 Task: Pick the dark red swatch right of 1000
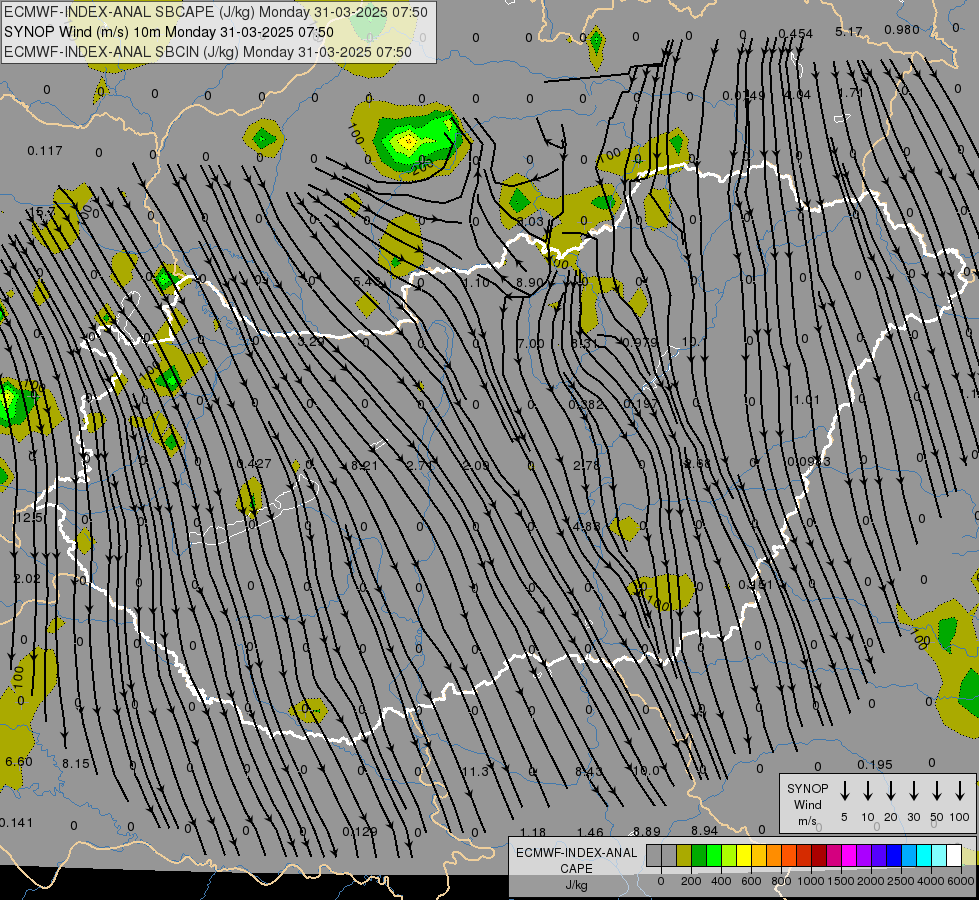pos(819,855)
